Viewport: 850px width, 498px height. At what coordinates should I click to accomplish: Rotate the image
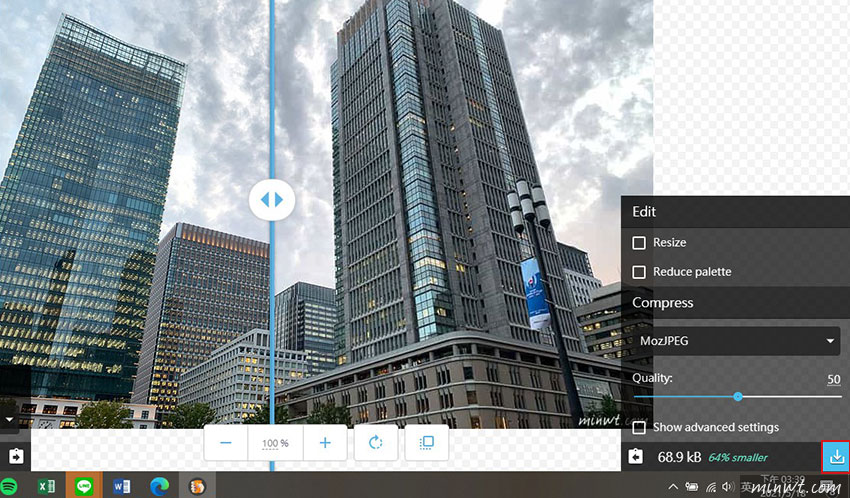(x=376, y=443)
